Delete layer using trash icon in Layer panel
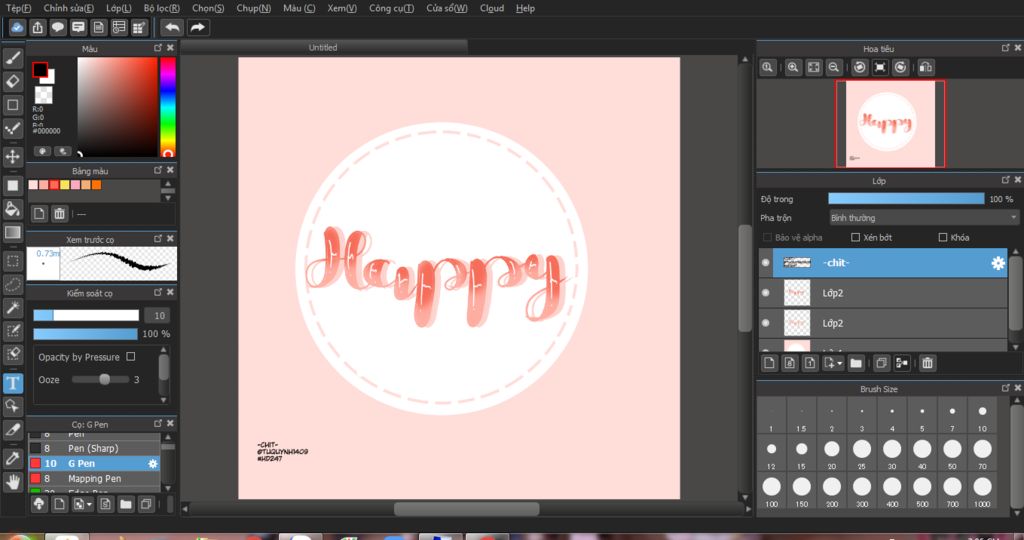Screen dimensions: 1024x540 point(927,363)
